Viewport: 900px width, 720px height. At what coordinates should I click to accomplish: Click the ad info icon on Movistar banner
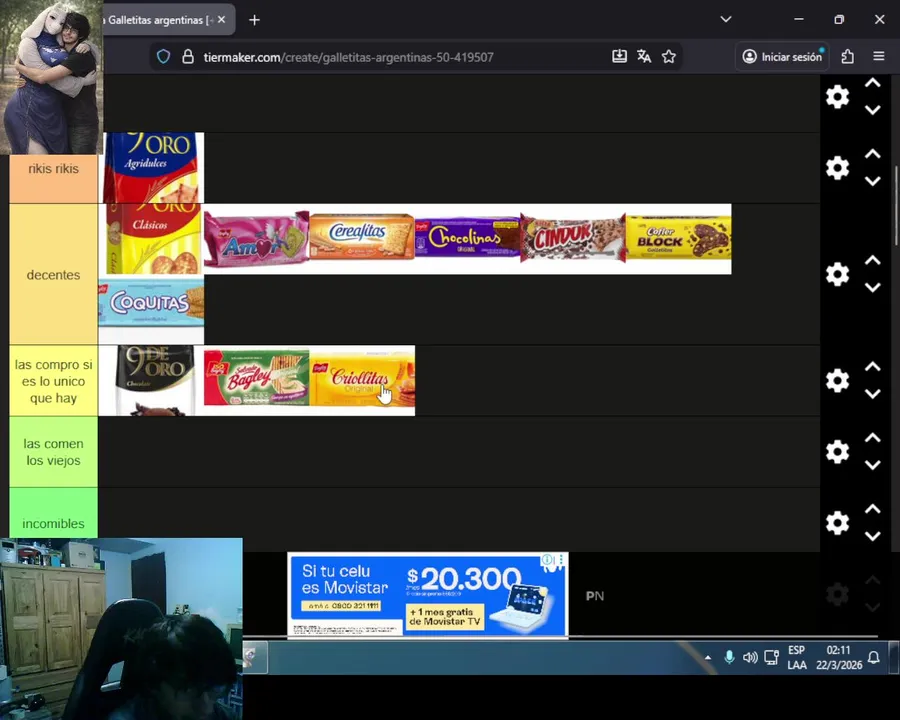(x=548, y=559)
